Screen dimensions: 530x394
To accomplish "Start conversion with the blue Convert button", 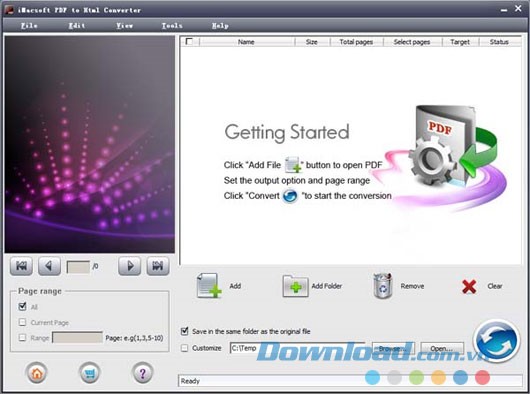I will [x=496, y=341].
